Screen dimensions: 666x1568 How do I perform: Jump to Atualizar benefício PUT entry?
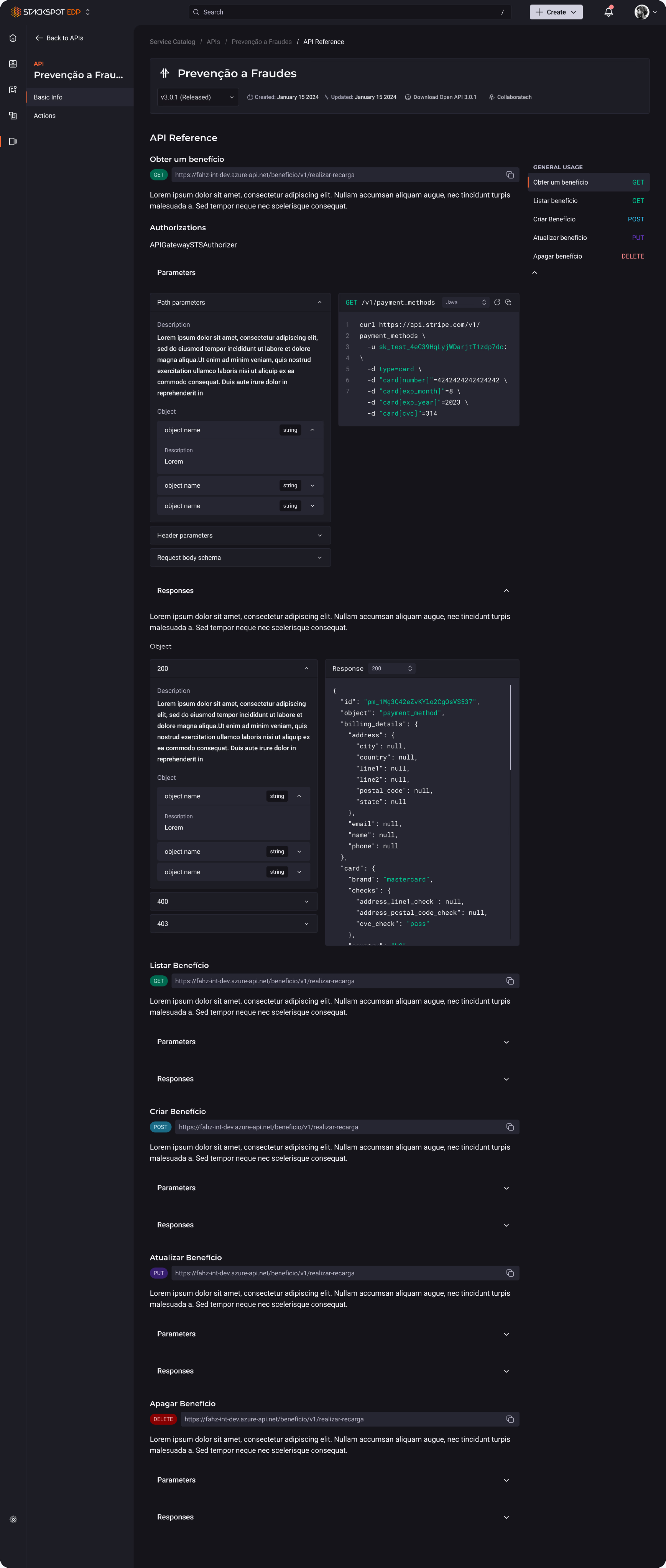click(x=589, y=238)
